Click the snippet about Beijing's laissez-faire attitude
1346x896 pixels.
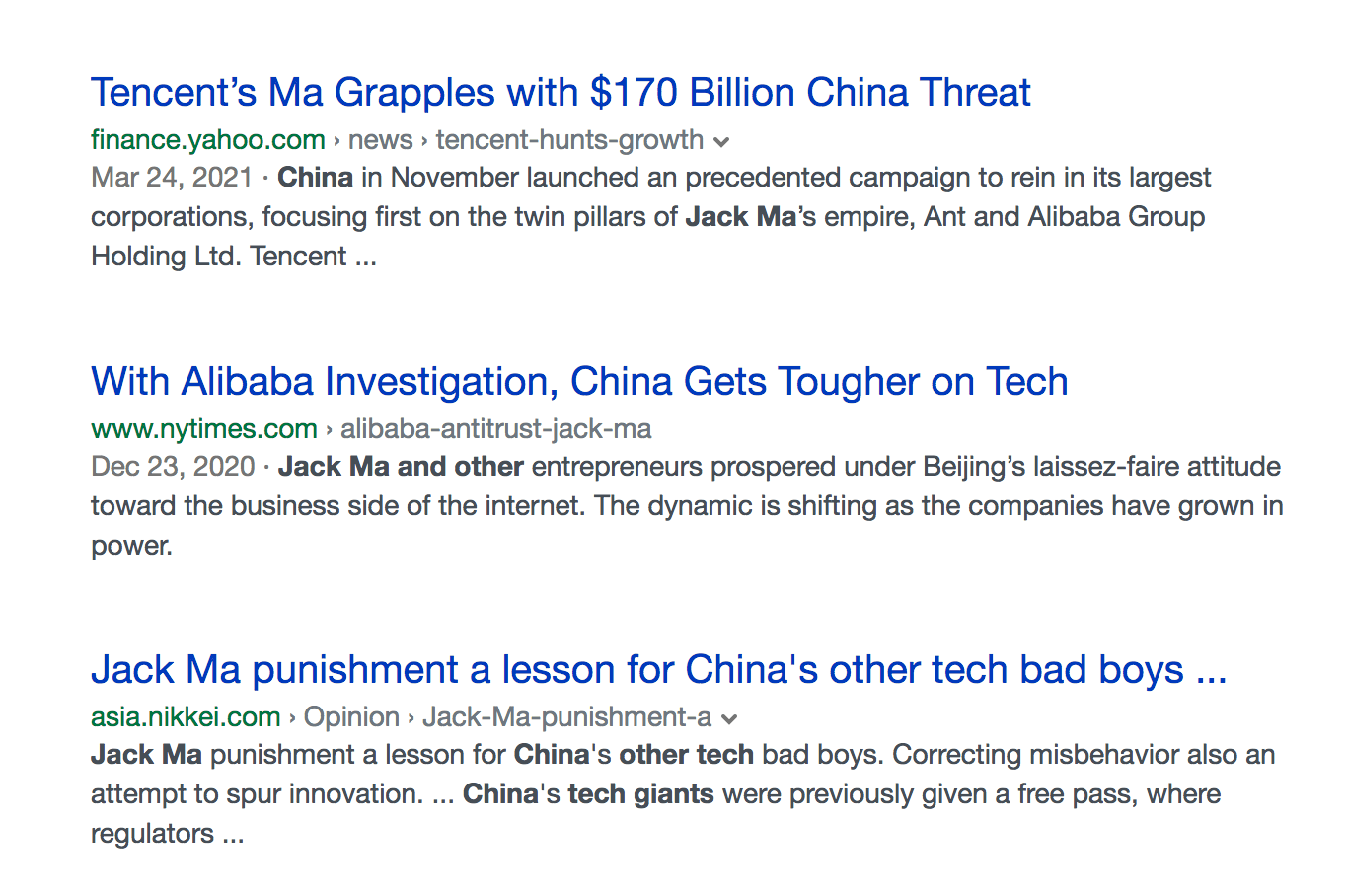coord(687,506)
